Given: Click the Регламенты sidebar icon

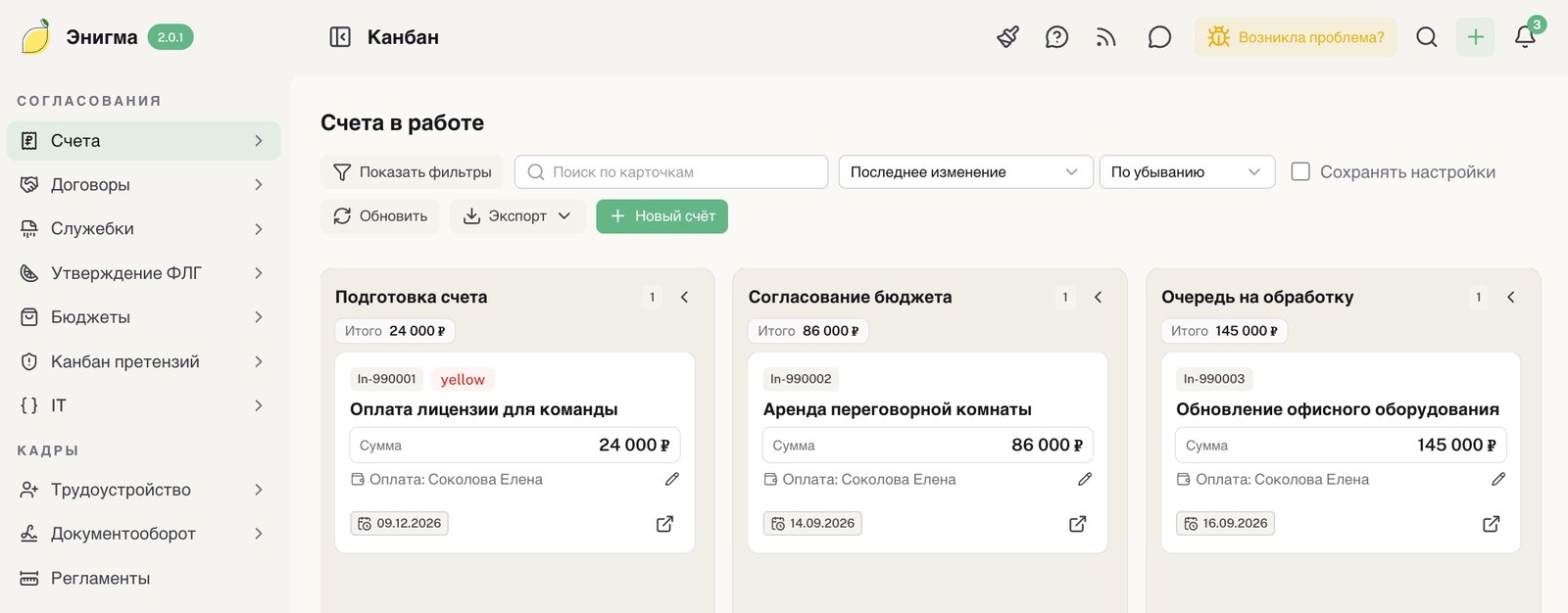Looking at the screenshot, I should (x=29, y=578).
